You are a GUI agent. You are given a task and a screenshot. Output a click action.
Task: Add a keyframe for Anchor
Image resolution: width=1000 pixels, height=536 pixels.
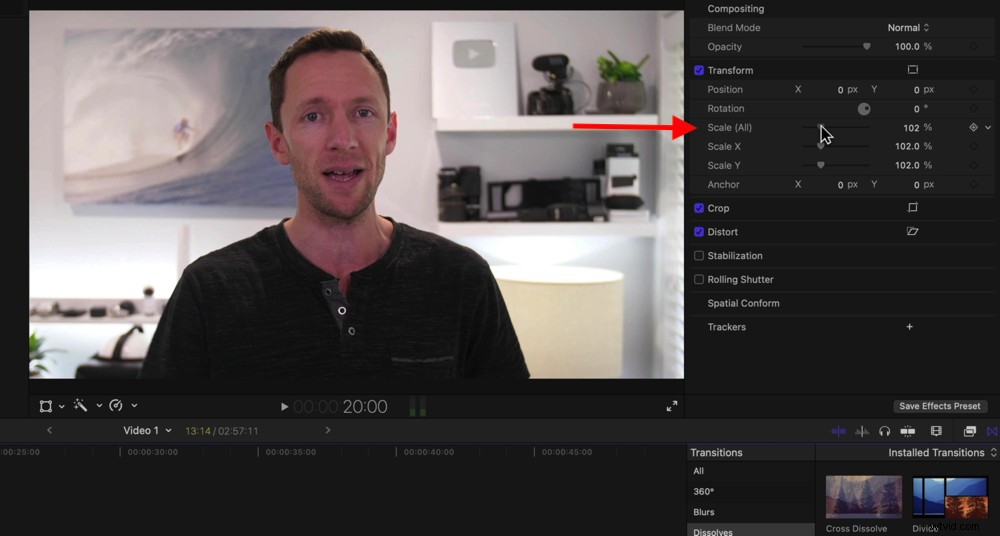pyautogui.click(x=973, y=184)
